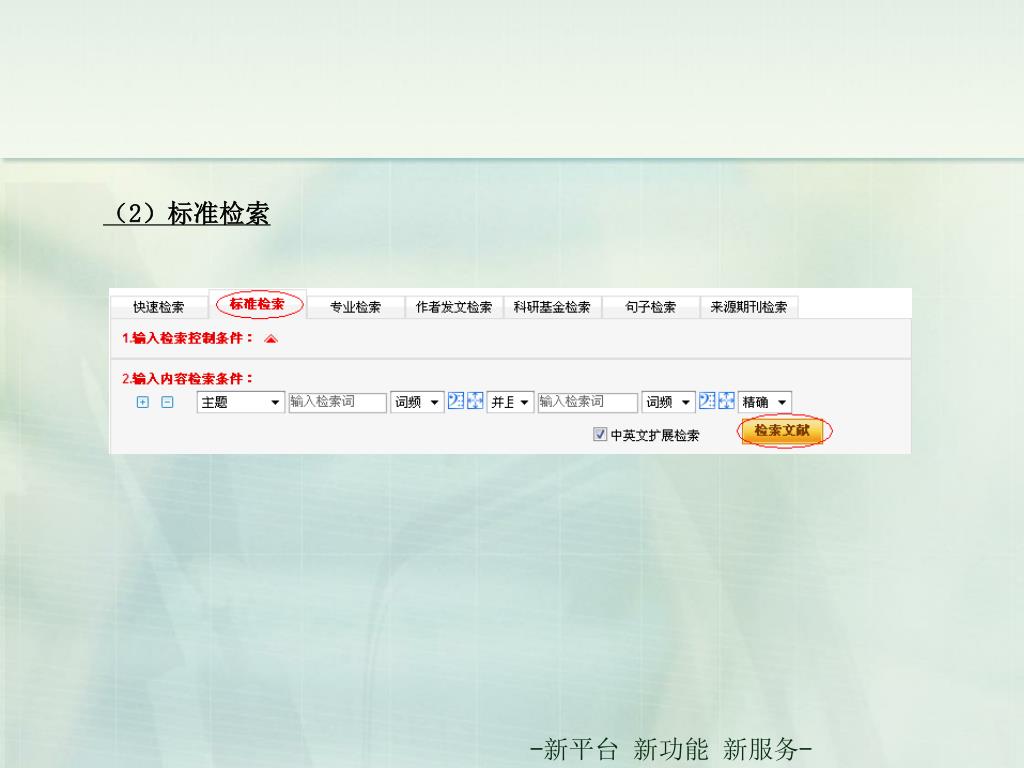1024x768 pixels.
Task: Click second expand-terms icon before 精确
Action: coord(726,401)
